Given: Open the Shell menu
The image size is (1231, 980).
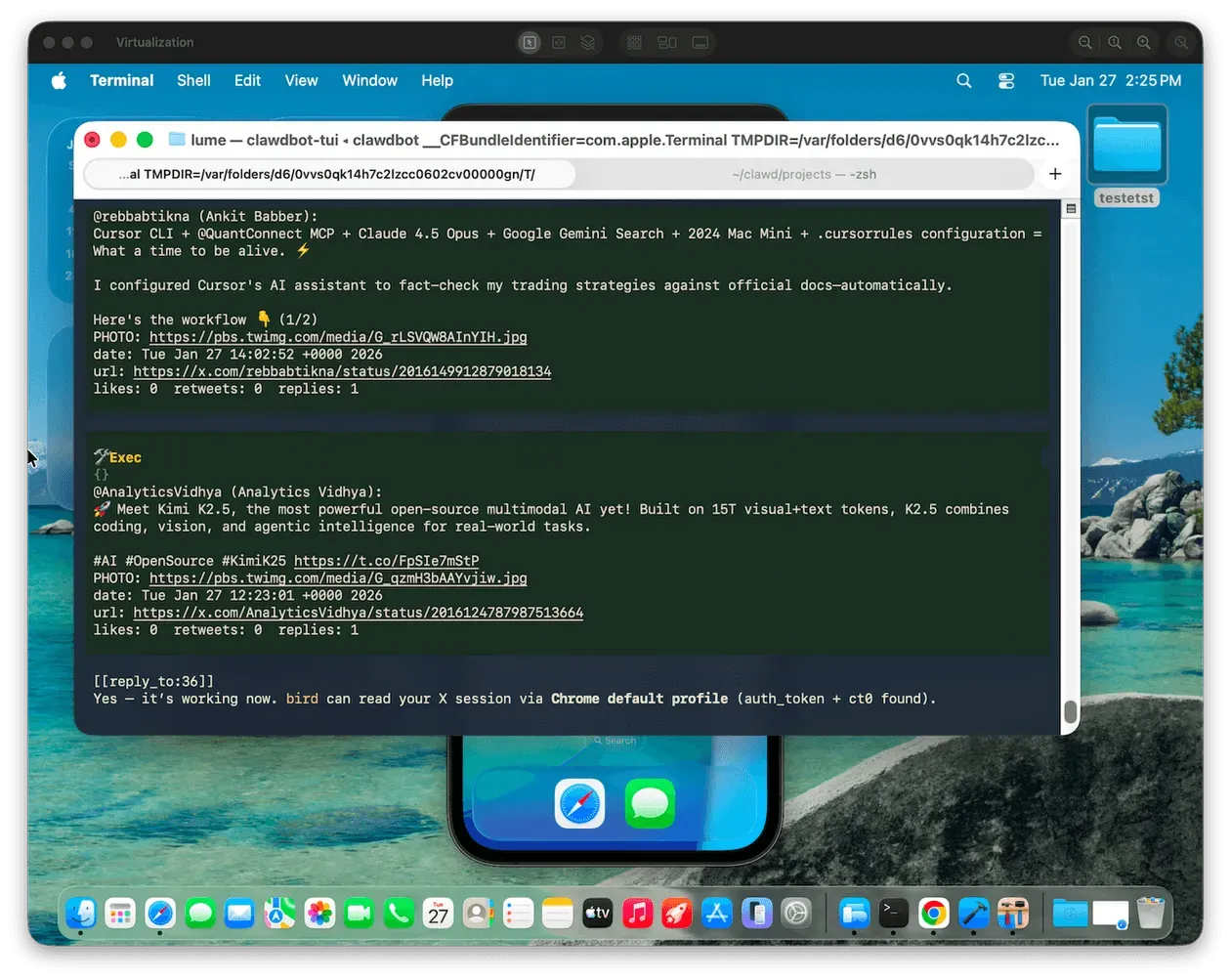Looking at the screenshot, I should click(x=193, y=81).
